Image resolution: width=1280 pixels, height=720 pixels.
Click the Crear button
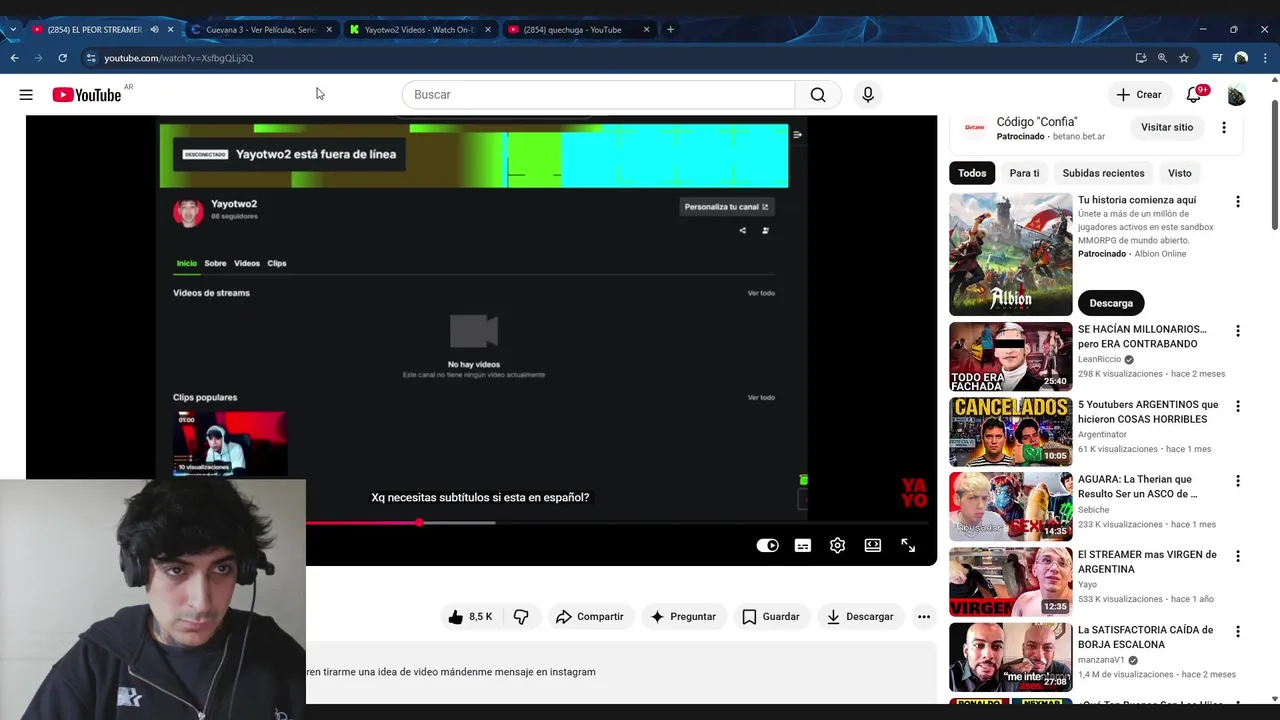coord(1139,95)
